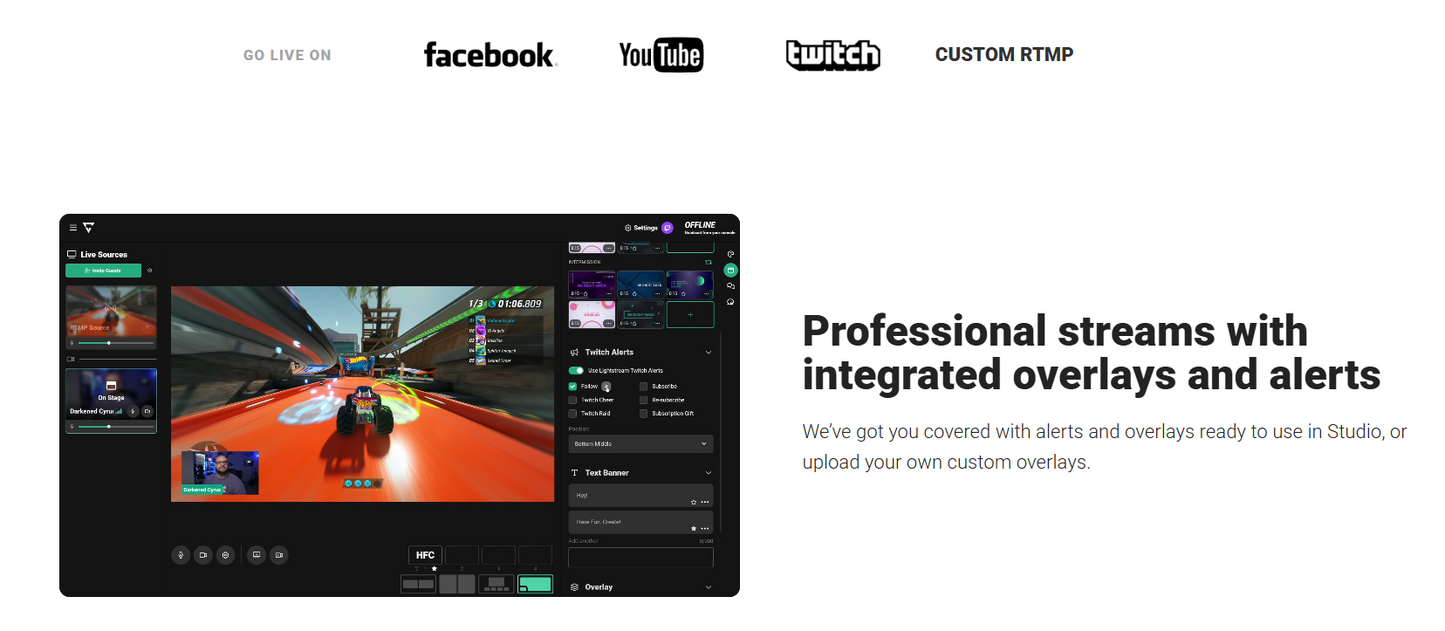Collapse the Twitch Alerts section
Viewport: 1445px width, 631px height.
(x=708, y=352)
